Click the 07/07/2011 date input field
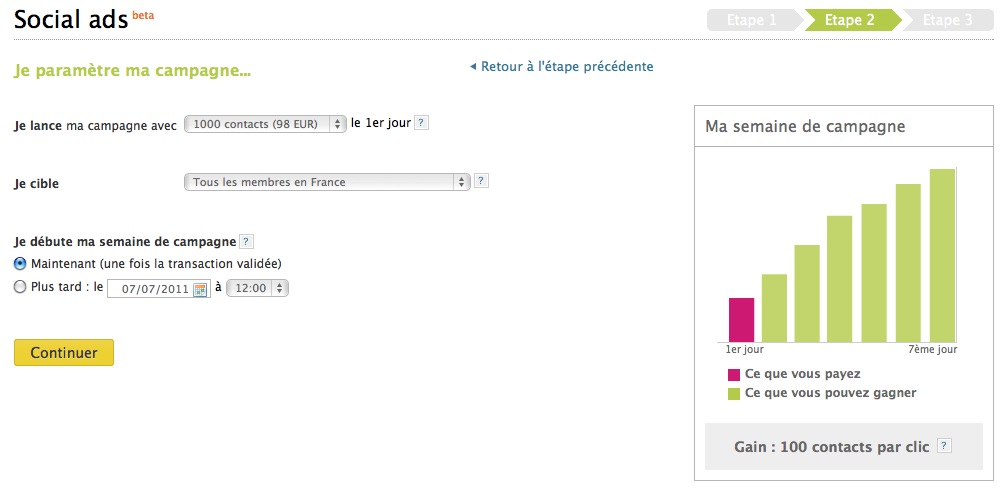This screenshot has height=491, width=1008. tap(159, 289)
